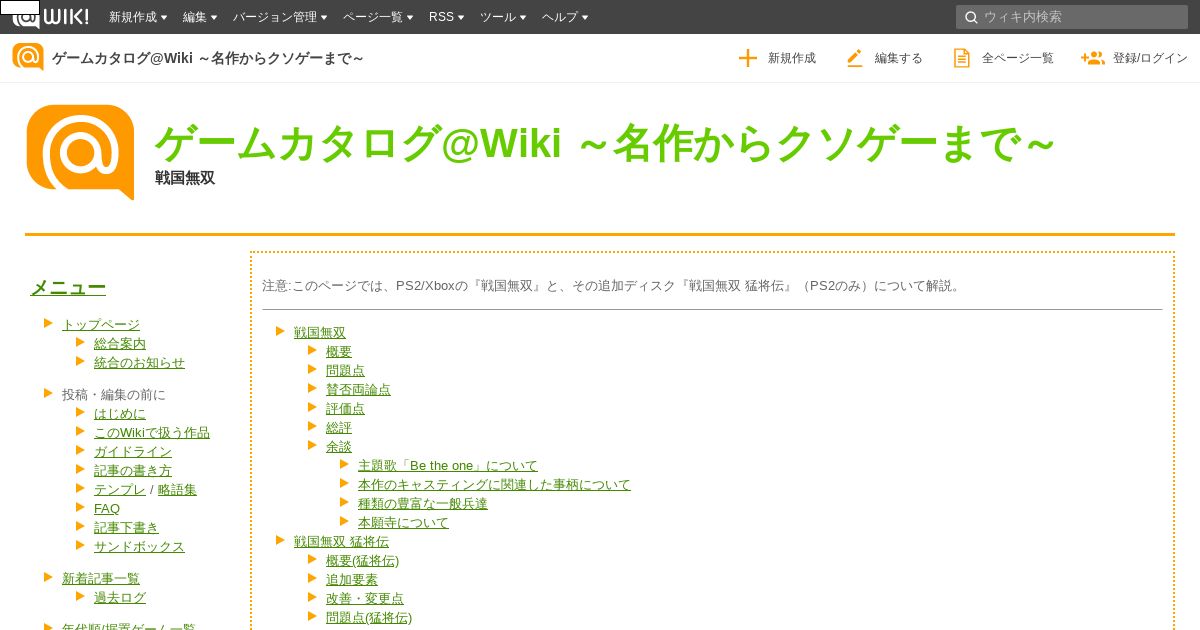Jump to 本作のキャスティングに関連した事柄について
This screenshot has width=1200, height=630.
[x=494, y=484]
